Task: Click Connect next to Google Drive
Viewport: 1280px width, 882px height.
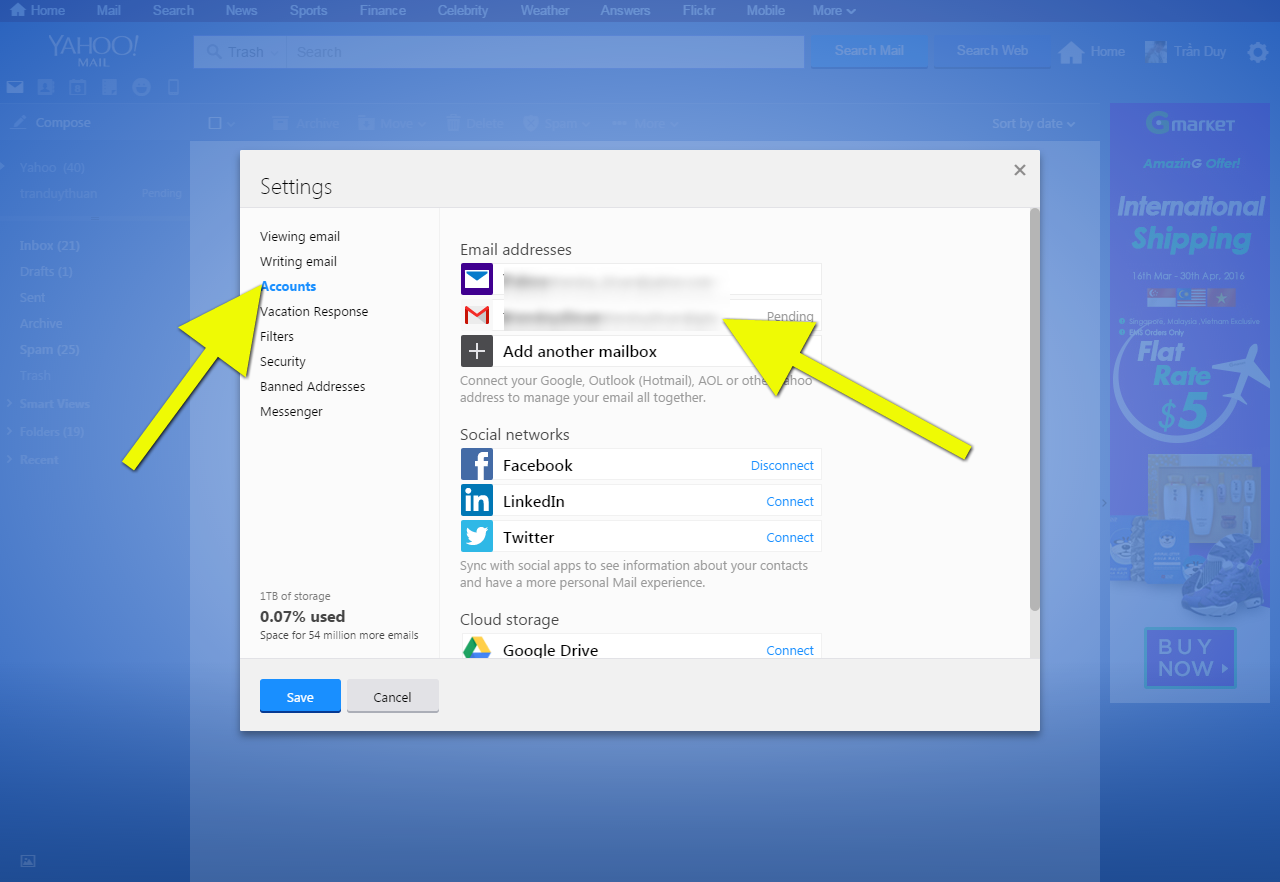Action: click(790, 650)
